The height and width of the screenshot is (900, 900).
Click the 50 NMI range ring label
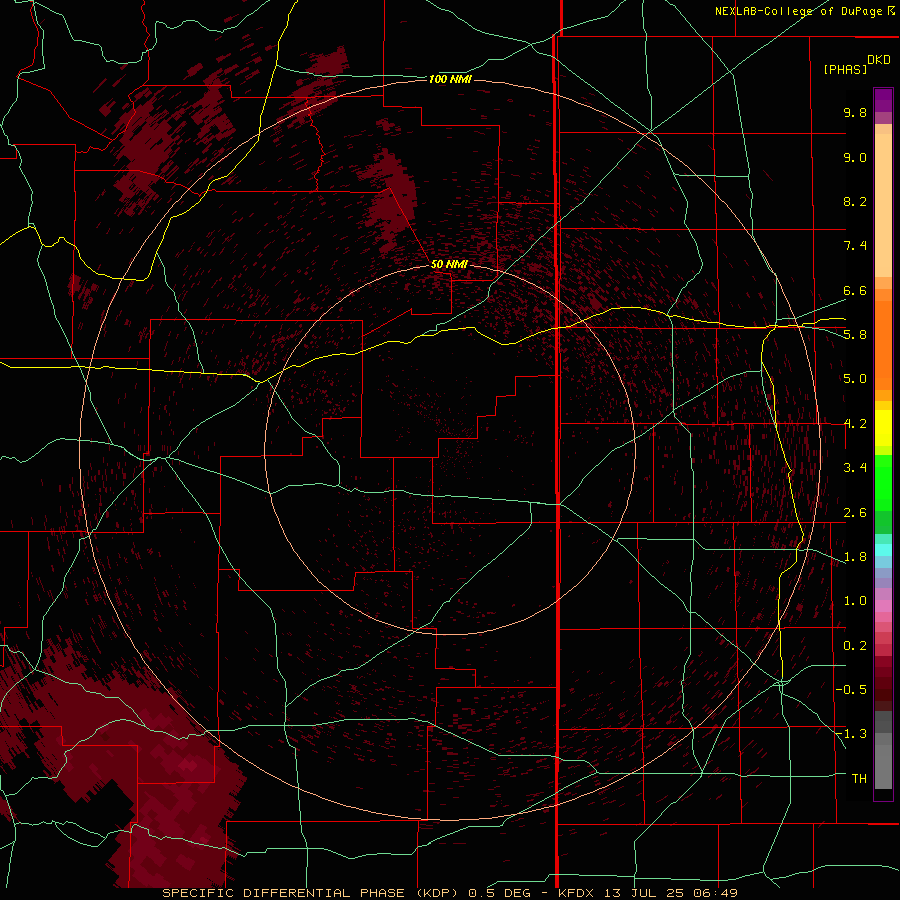tap(449, 264)
